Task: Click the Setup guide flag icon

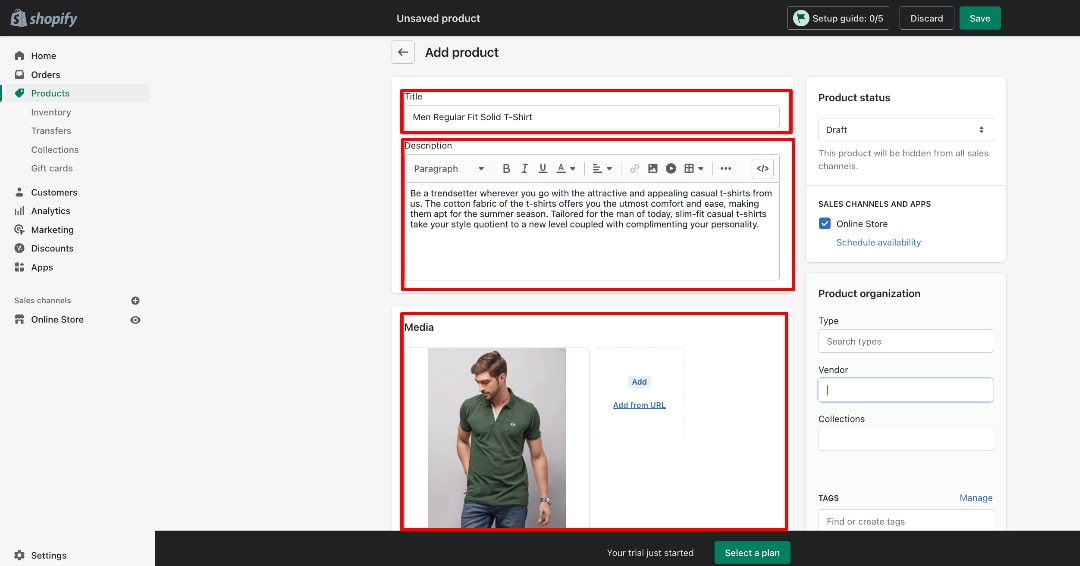Action: pyautogui.click(x=801, y=19)
